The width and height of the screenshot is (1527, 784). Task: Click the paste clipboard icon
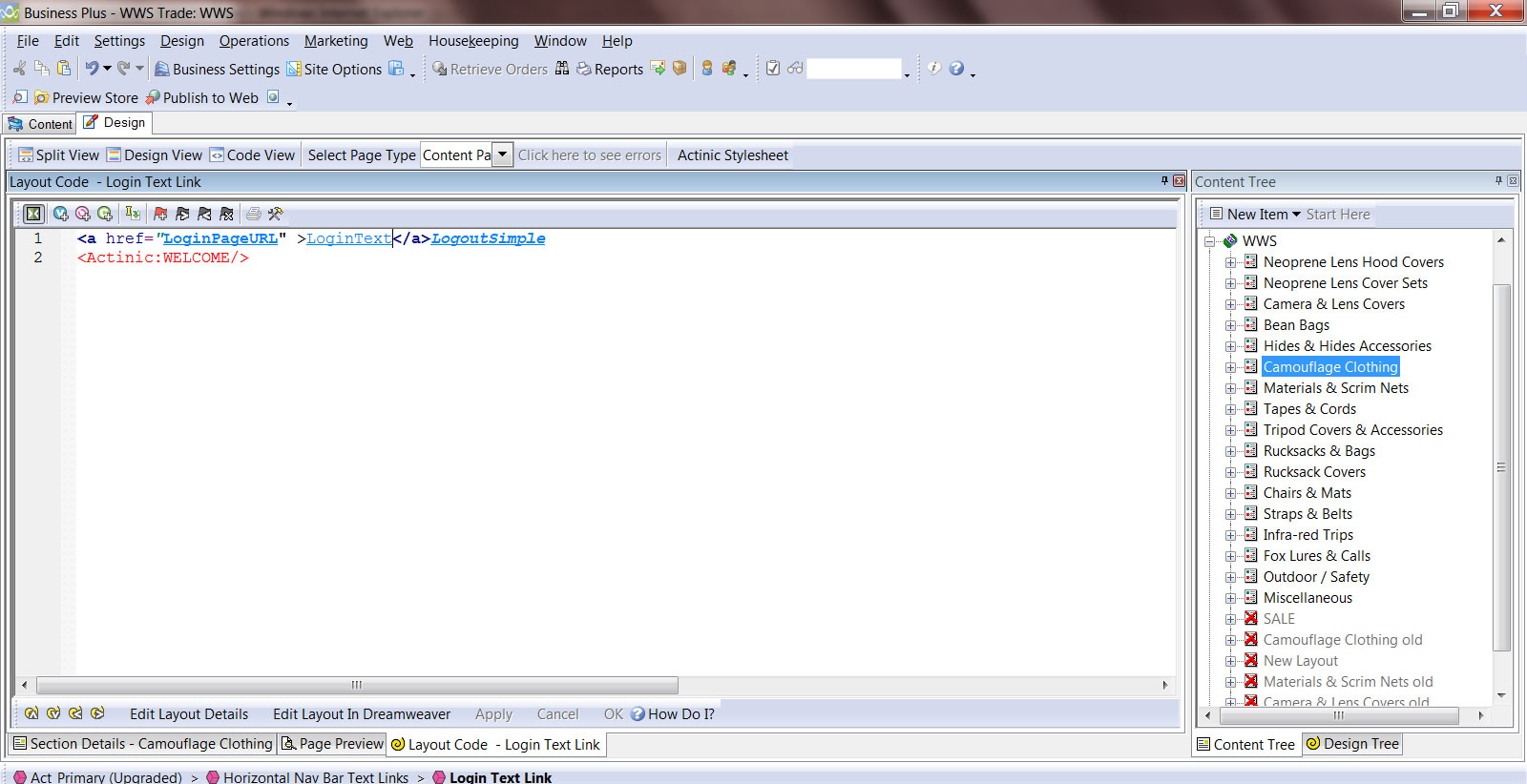tap(64, 69)
